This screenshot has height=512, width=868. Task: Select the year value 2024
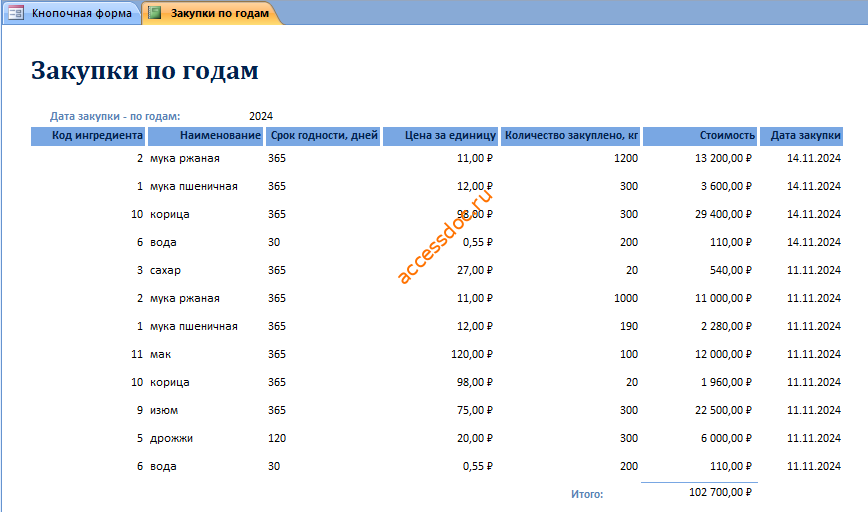[x=261, y=116]
